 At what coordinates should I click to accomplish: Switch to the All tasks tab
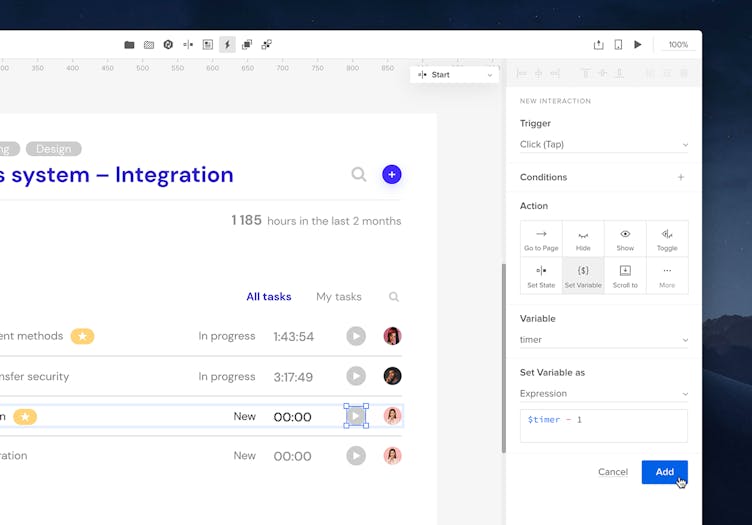(269, 297)
